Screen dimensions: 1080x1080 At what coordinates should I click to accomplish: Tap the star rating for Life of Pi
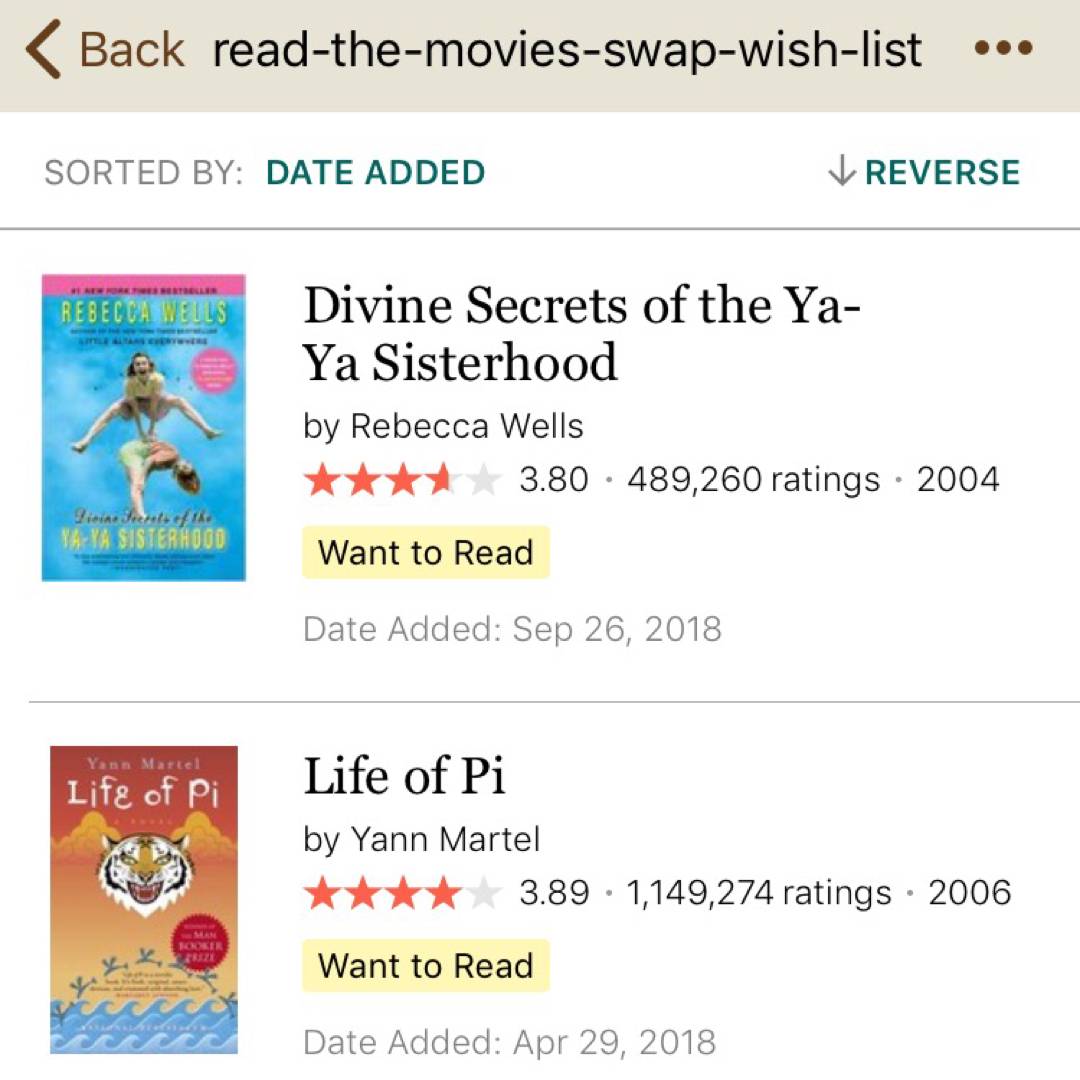(401, 892)
